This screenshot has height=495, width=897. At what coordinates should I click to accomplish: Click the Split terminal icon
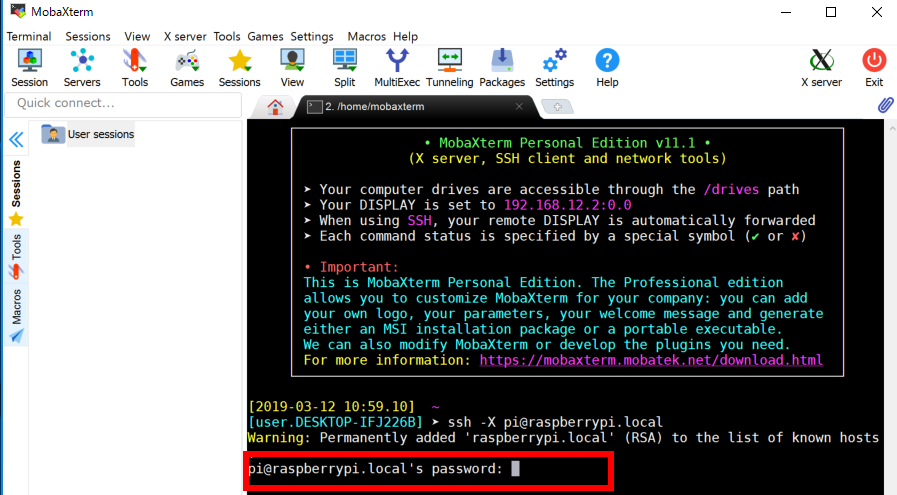pos(344,68)
